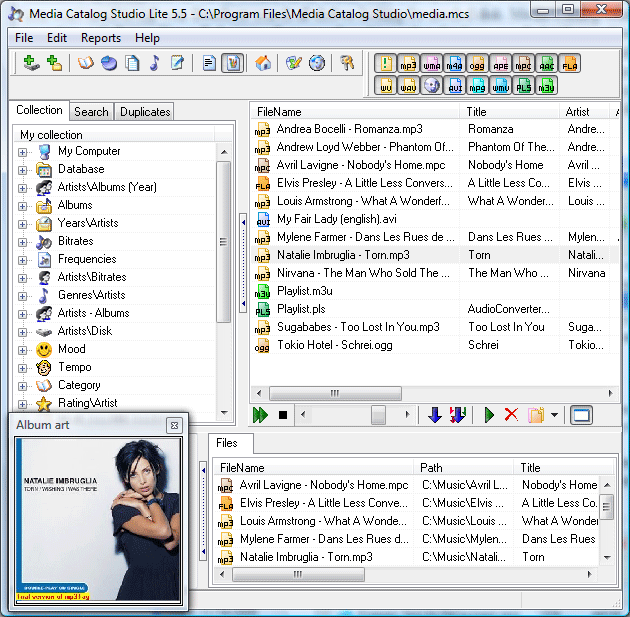Sort lower Files list by Path column

coord(463,468)
